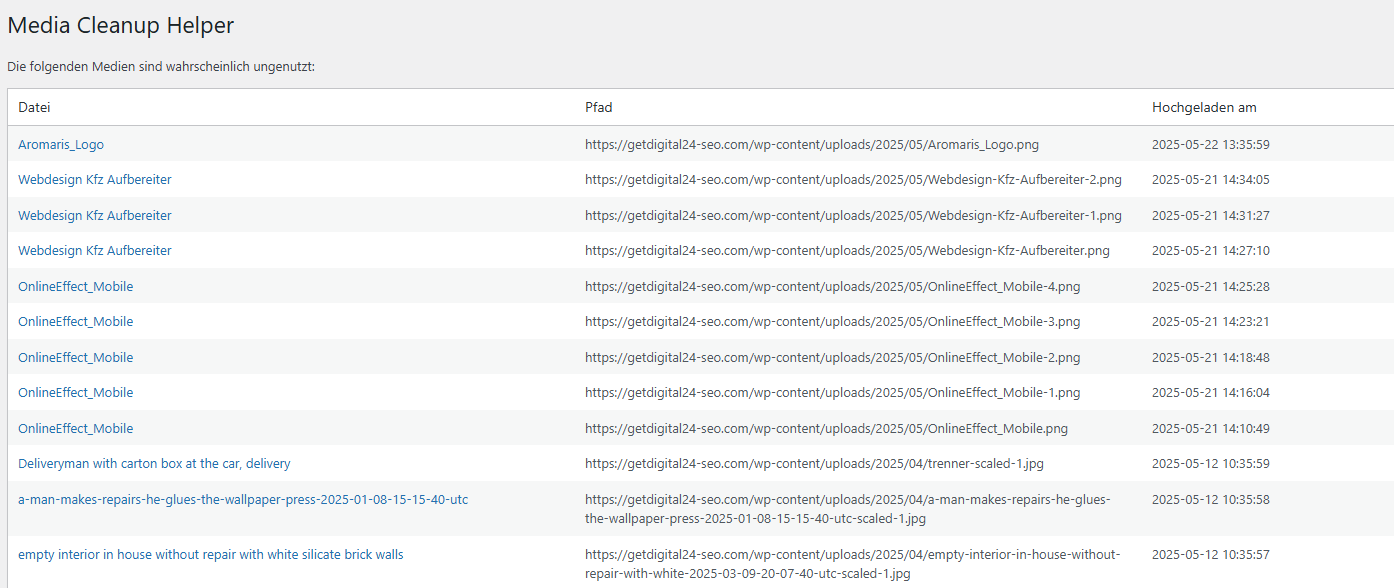Image resolution: width=1394 pixels, height=588 pixels.
Task: Click the Hochgeladen am column header
Action: tap(1204, 107)
